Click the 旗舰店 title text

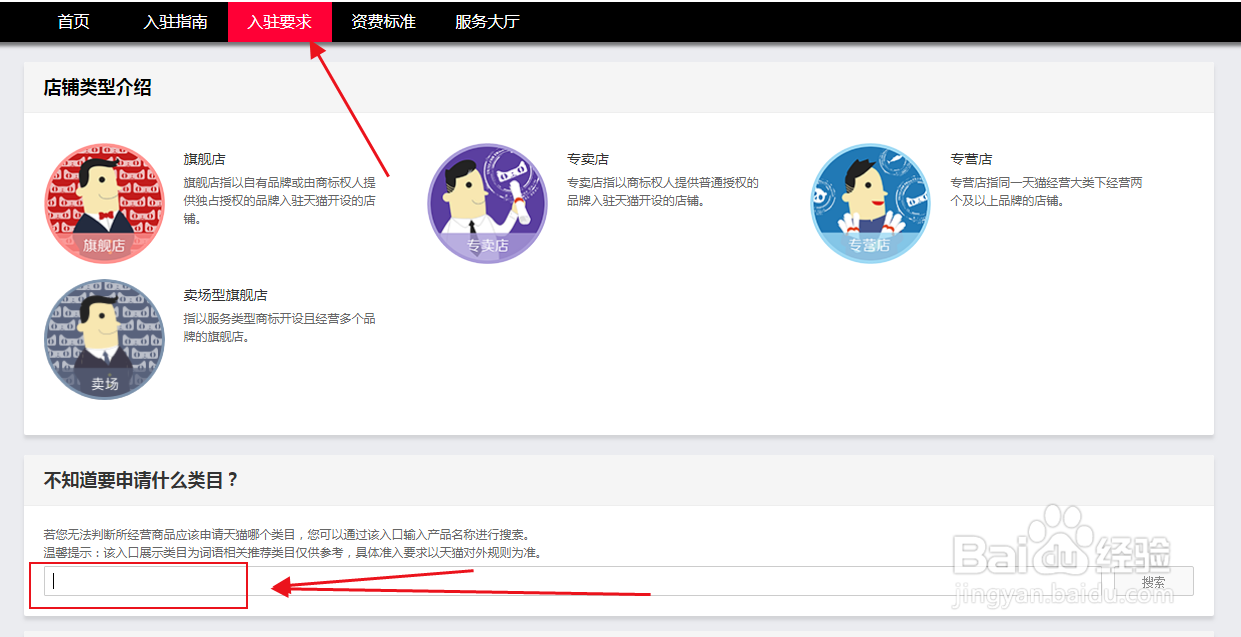point(204,159)
